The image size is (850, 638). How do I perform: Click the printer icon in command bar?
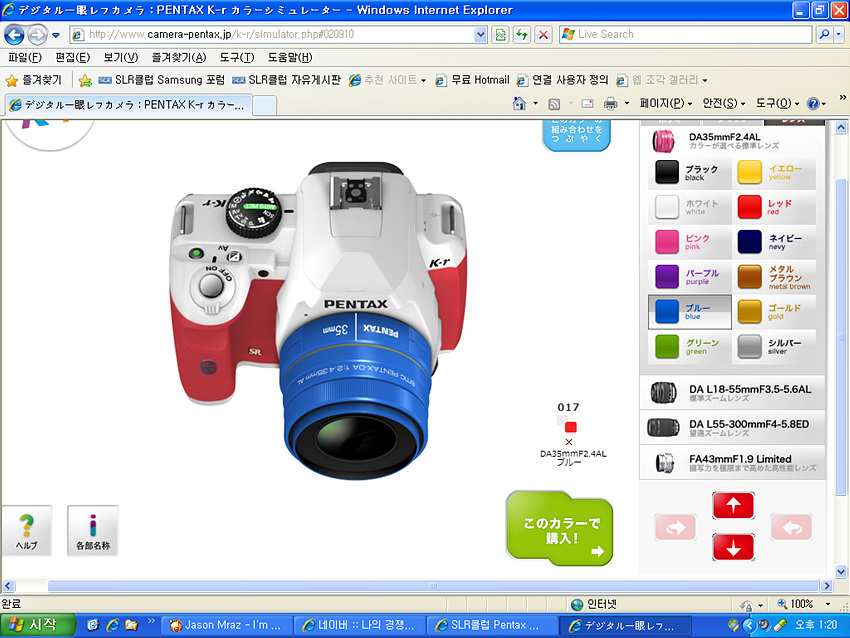click(611, 104)
